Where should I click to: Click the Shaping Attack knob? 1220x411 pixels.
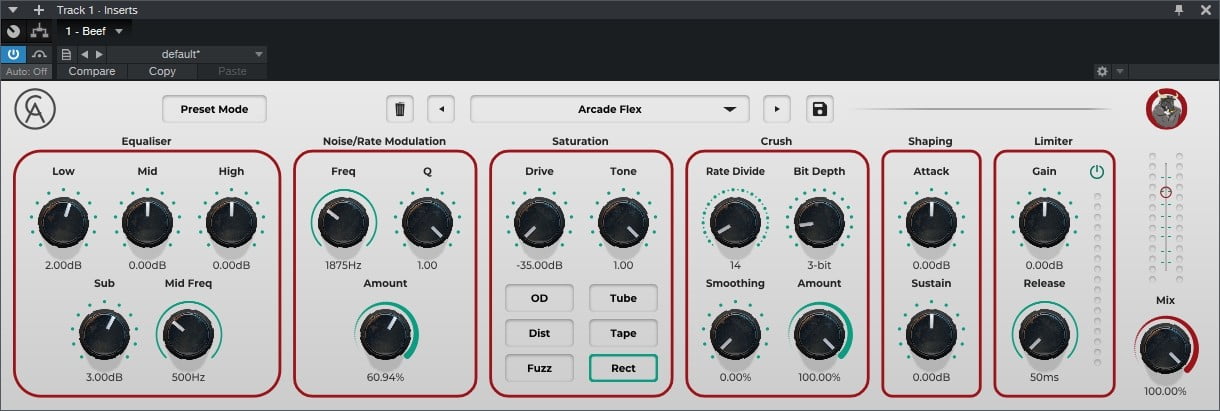(931, 220)
